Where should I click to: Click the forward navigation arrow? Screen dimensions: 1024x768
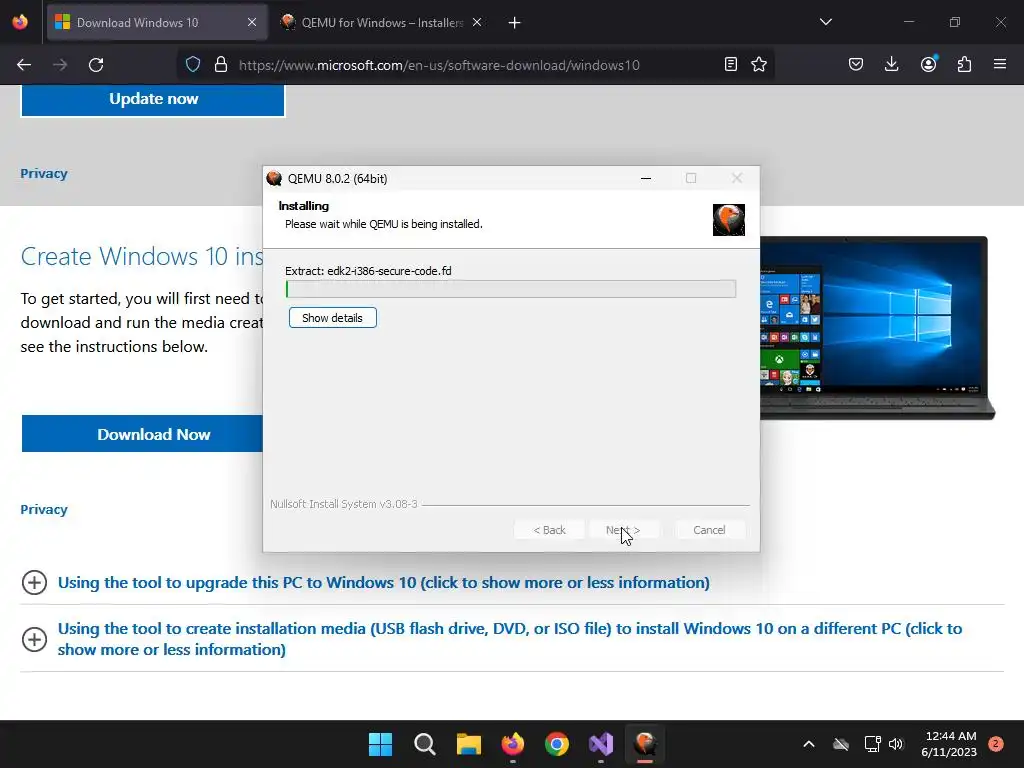[x=60, y=65]
